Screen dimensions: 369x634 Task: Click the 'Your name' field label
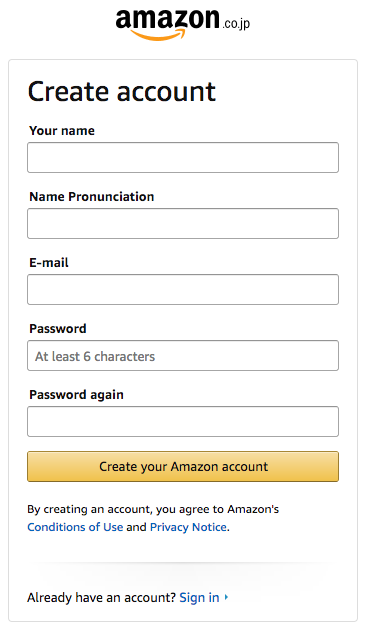pyautogui.click(x=62, y=131)
